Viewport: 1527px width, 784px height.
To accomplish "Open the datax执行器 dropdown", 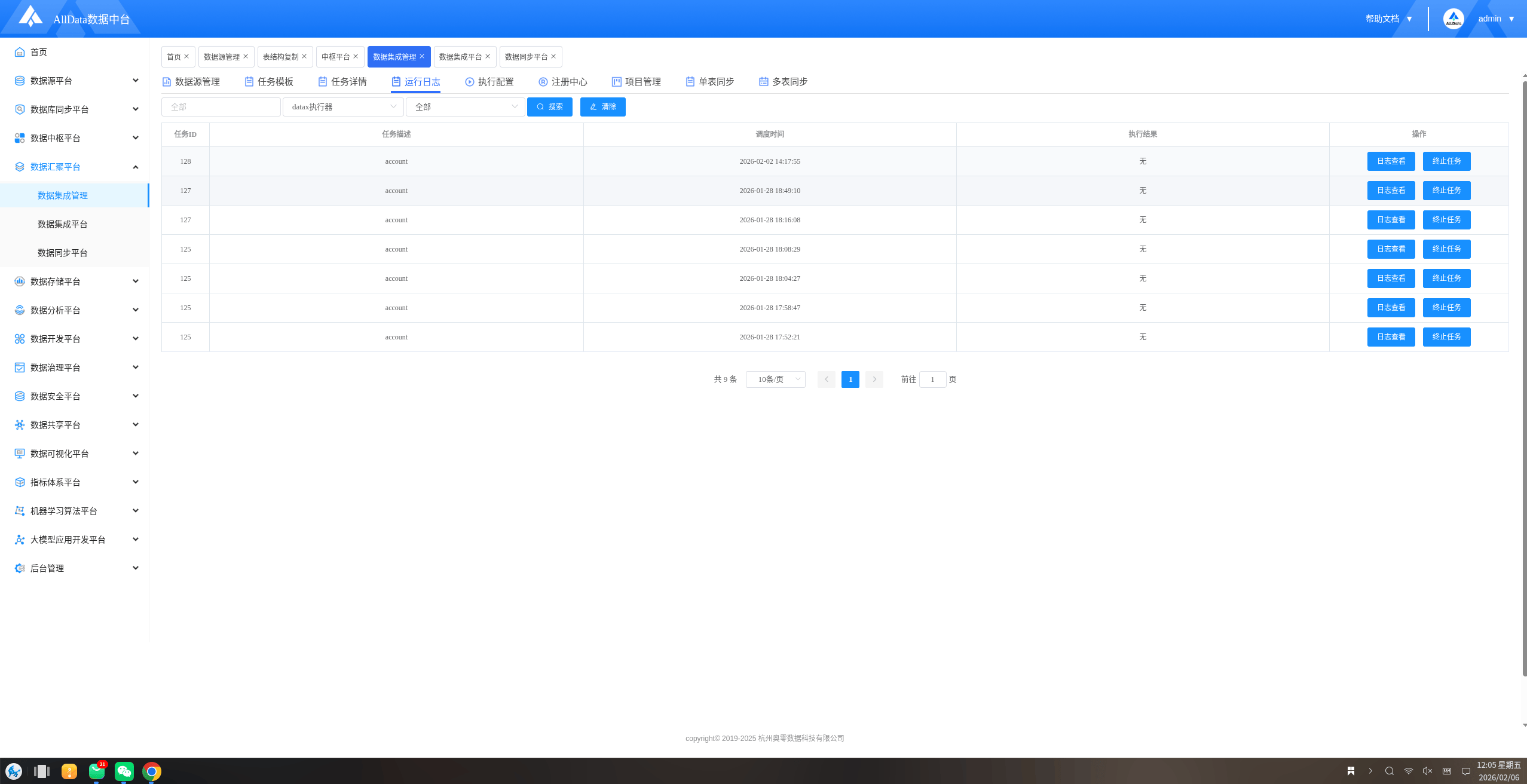I will click(343, 107).
